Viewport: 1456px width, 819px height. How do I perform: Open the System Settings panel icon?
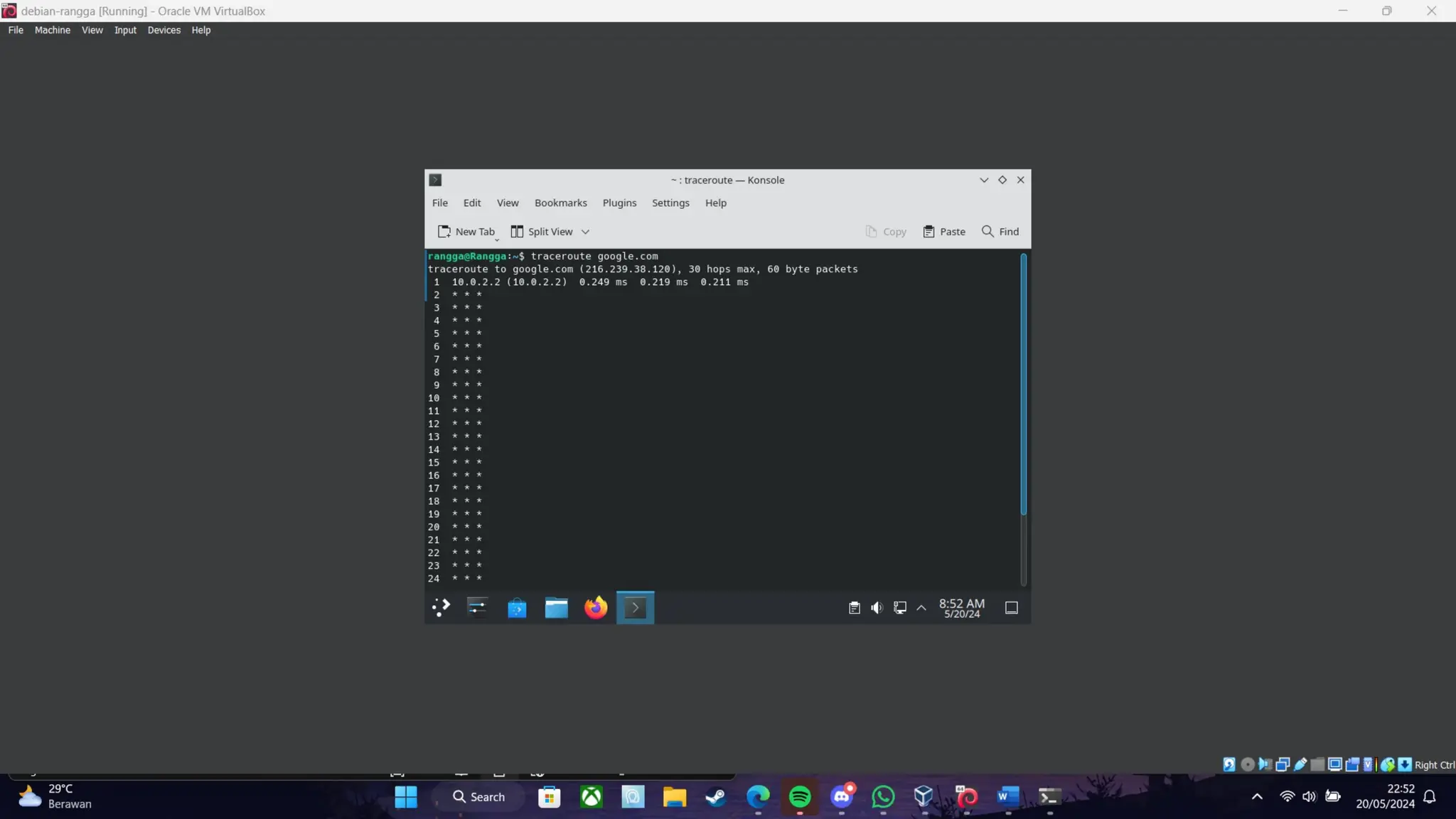pos(477,608)
